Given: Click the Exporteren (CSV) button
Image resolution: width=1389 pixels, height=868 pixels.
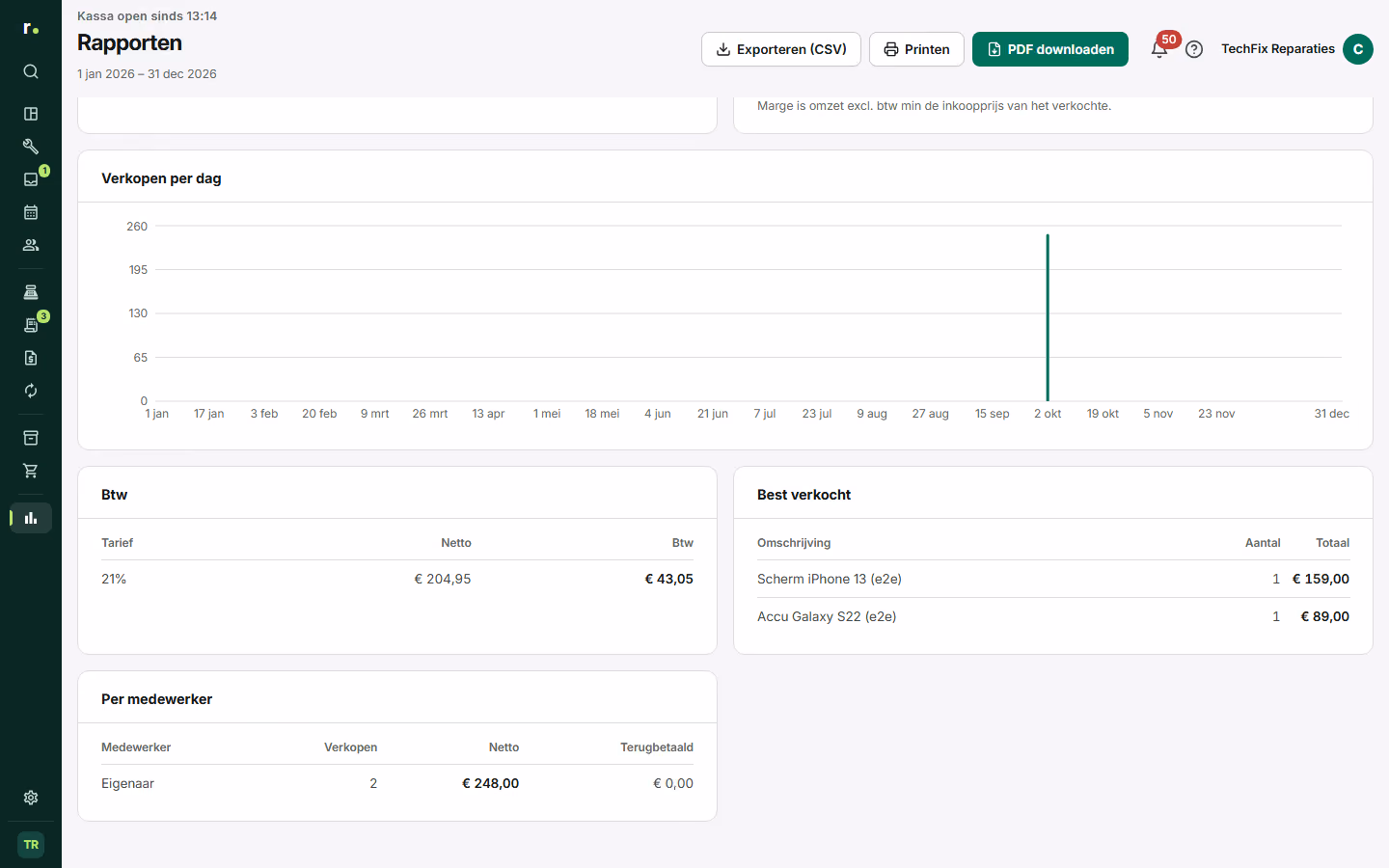Looking at the screenshot, I should tap(781, 49).
